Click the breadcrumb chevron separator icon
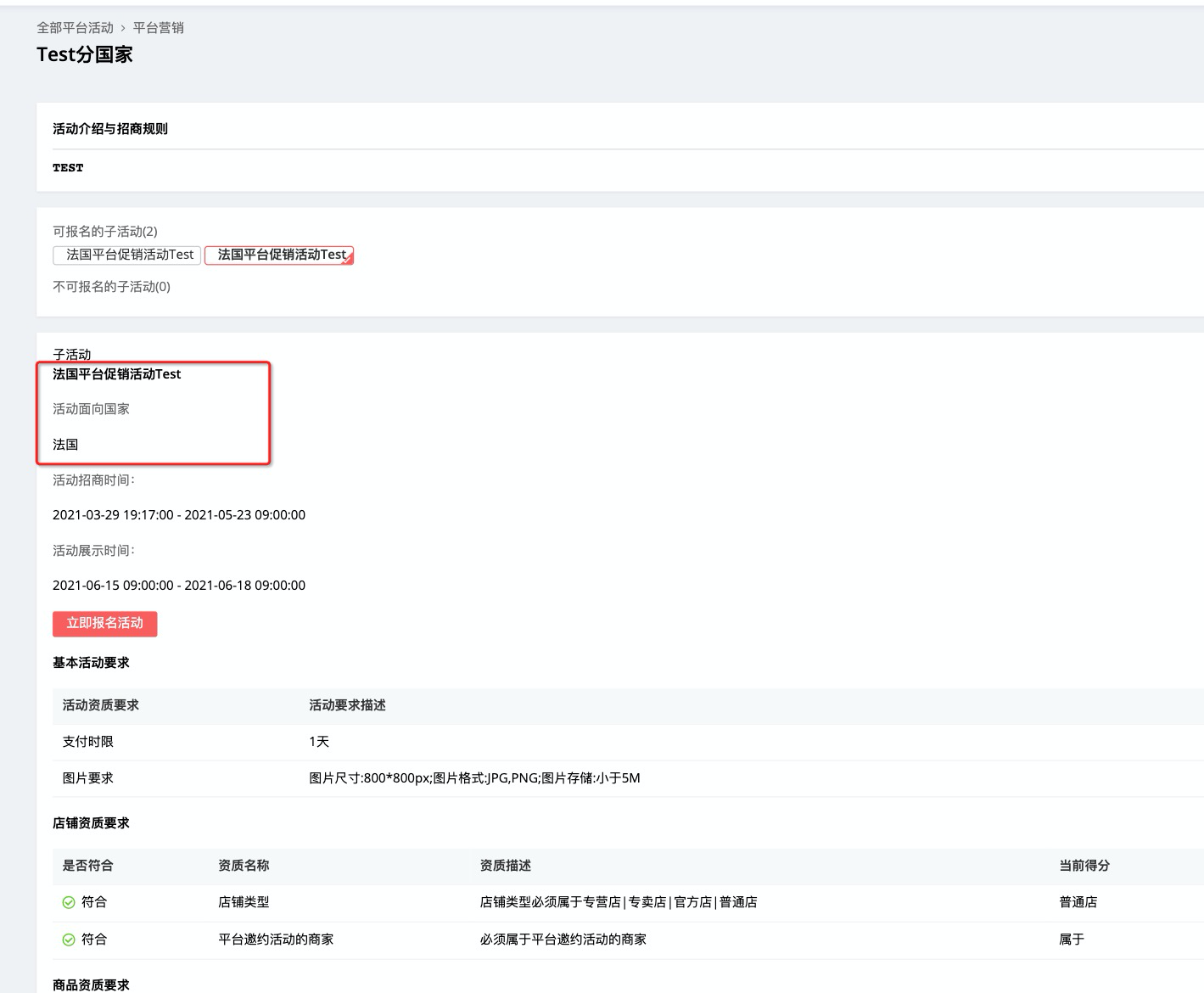 pos(123,28)
